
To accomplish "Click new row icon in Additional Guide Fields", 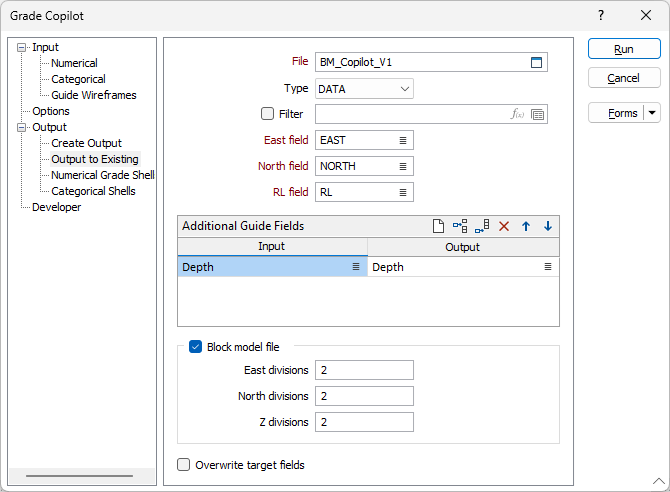I will click(x=438, y=226).
